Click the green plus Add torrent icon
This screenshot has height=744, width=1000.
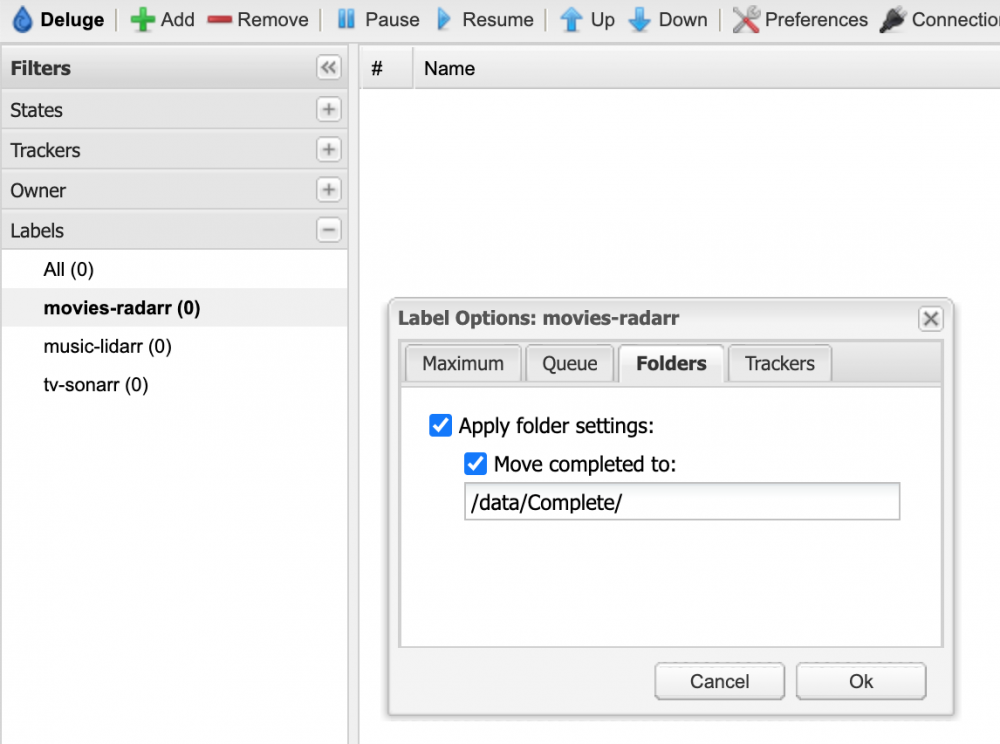(142, 20)
